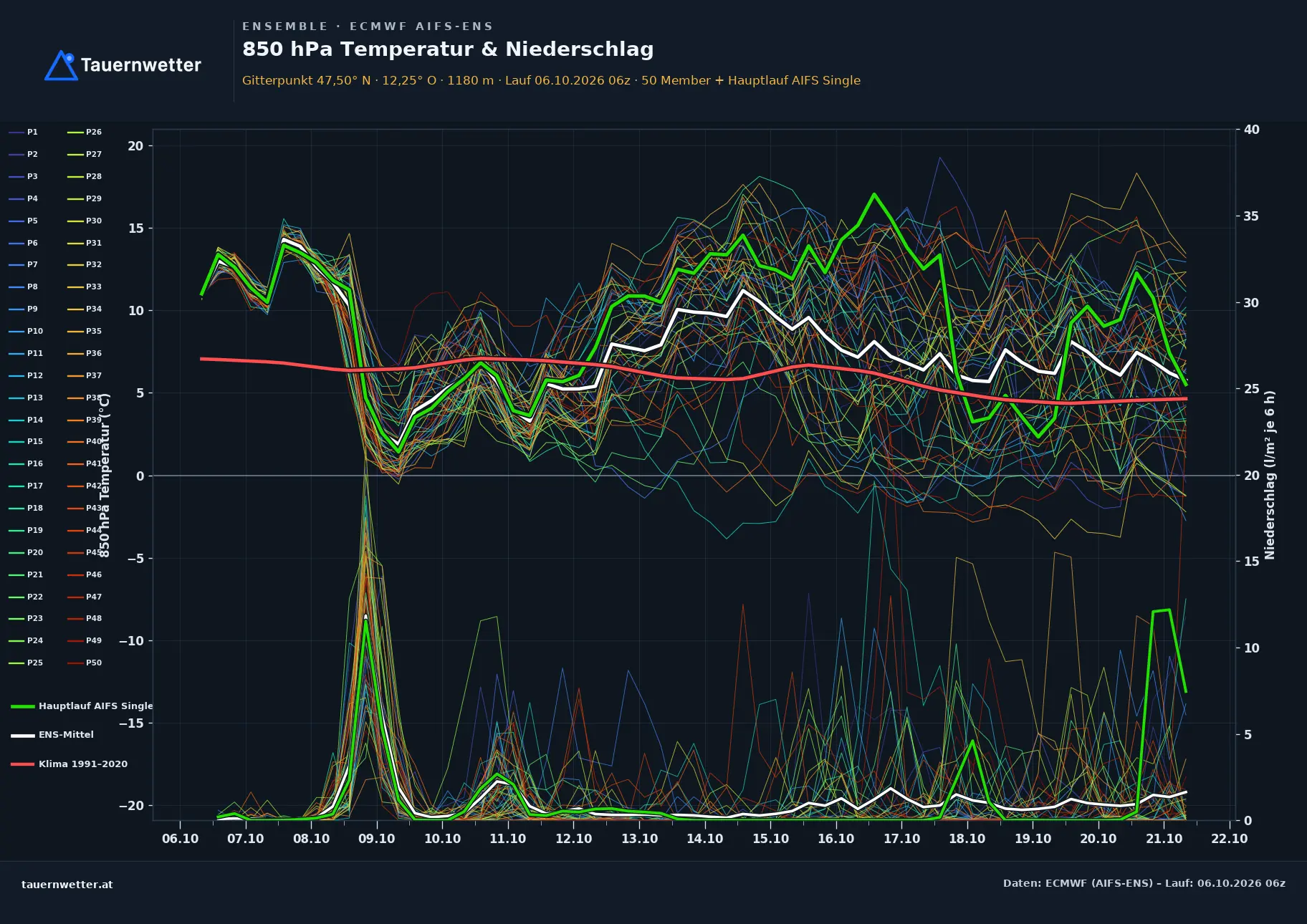1307x924 pixels.
Task: Select legend entry P26
Action: click(x=85, y=132)
